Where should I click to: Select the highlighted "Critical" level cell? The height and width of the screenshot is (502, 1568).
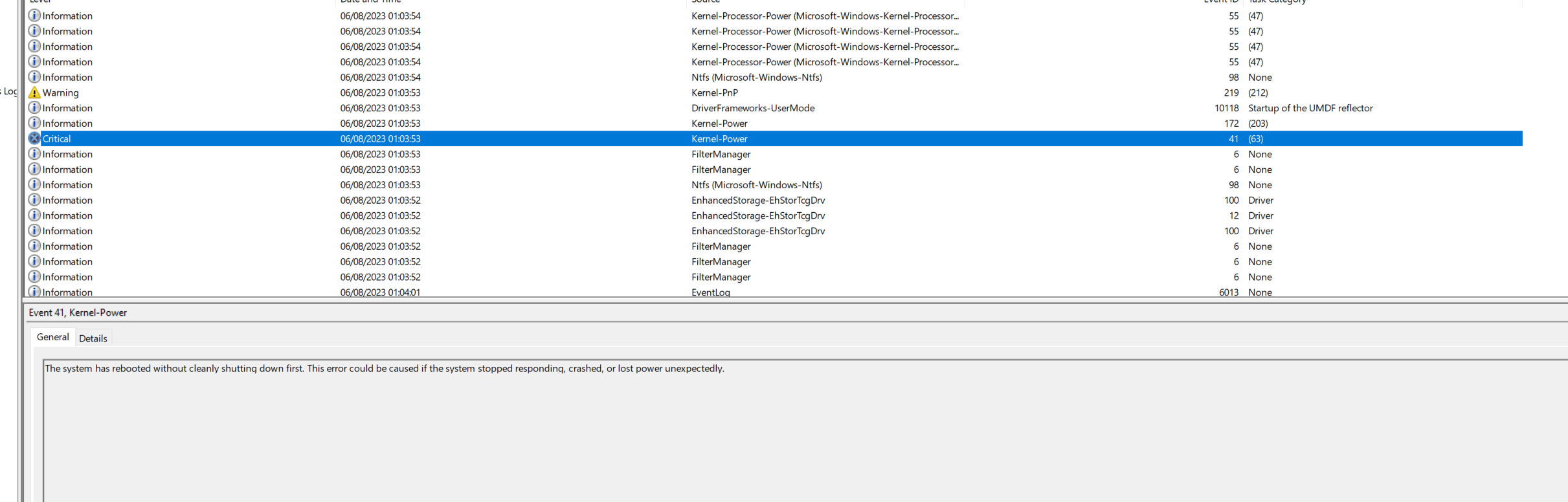point(57,138)
